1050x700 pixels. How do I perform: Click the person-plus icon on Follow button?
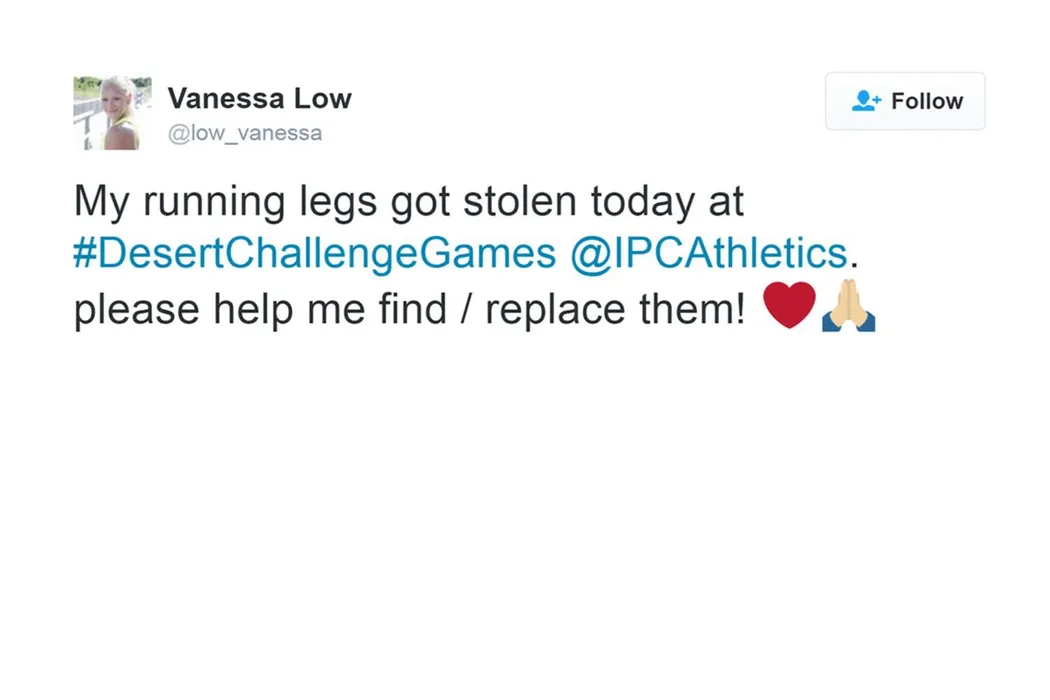coord(866,101)
